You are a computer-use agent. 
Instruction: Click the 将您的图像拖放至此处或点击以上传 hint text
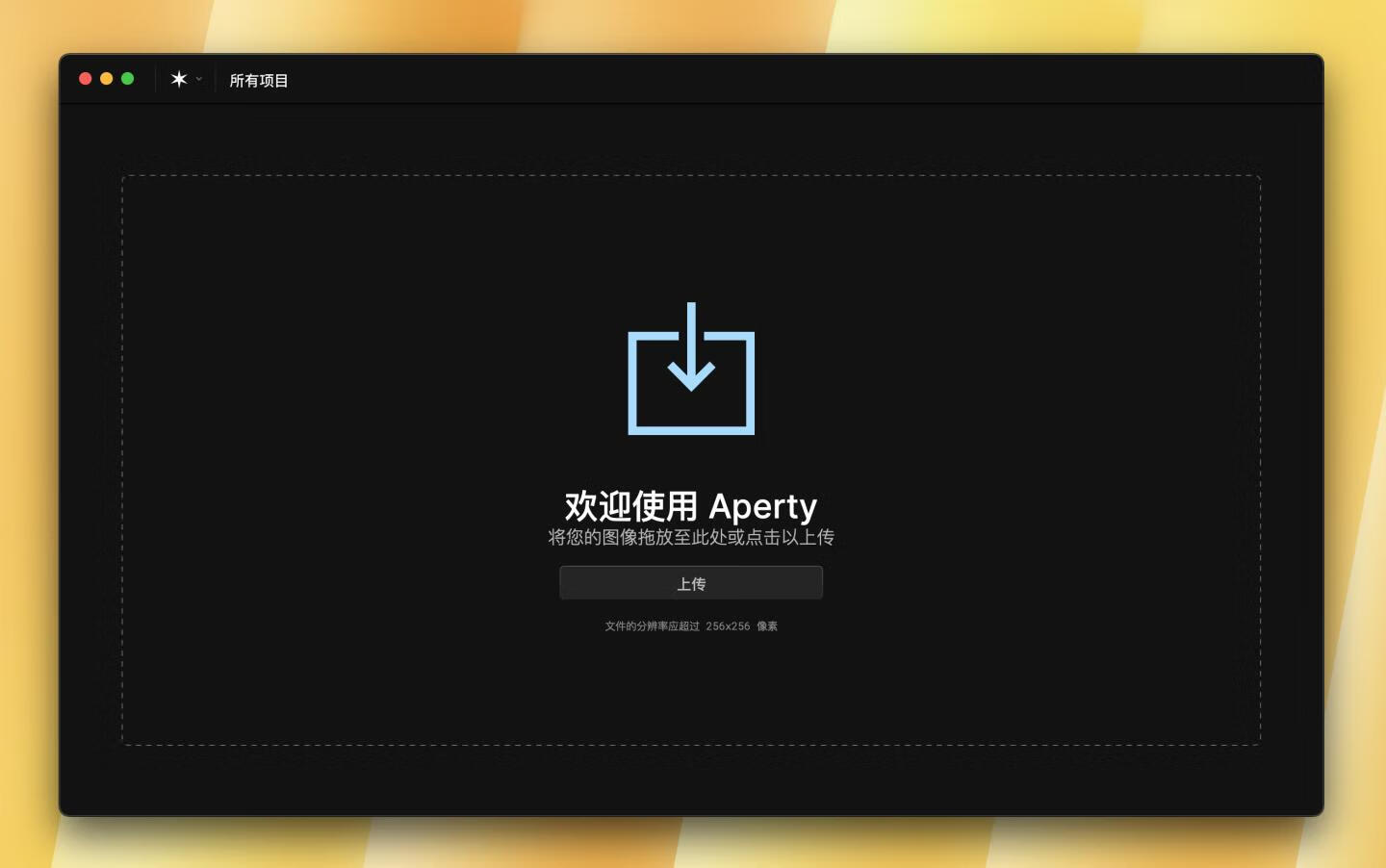click(x=690, y=537)
